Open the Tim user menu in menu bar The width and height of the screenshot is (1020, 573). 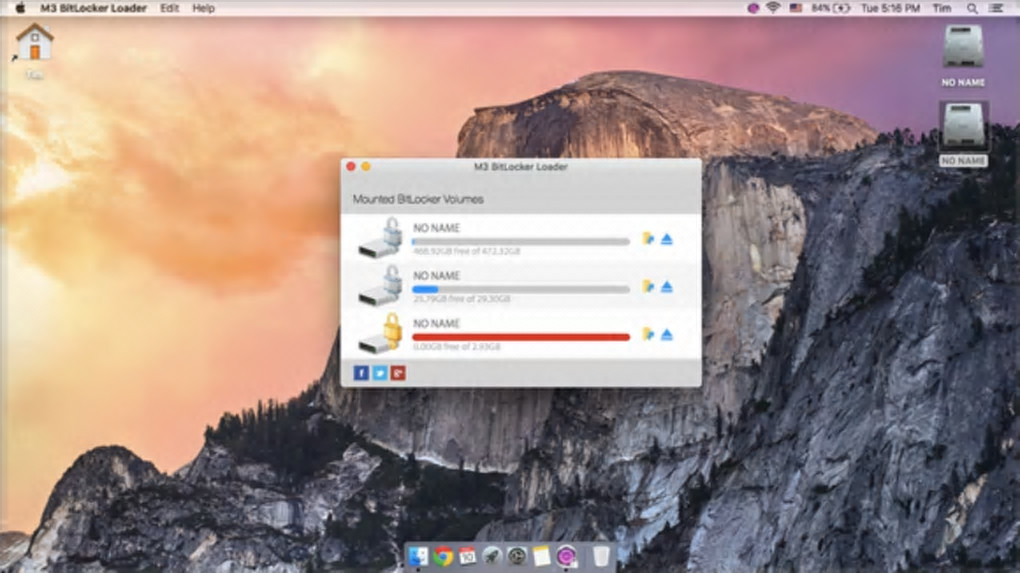[942, 8]
